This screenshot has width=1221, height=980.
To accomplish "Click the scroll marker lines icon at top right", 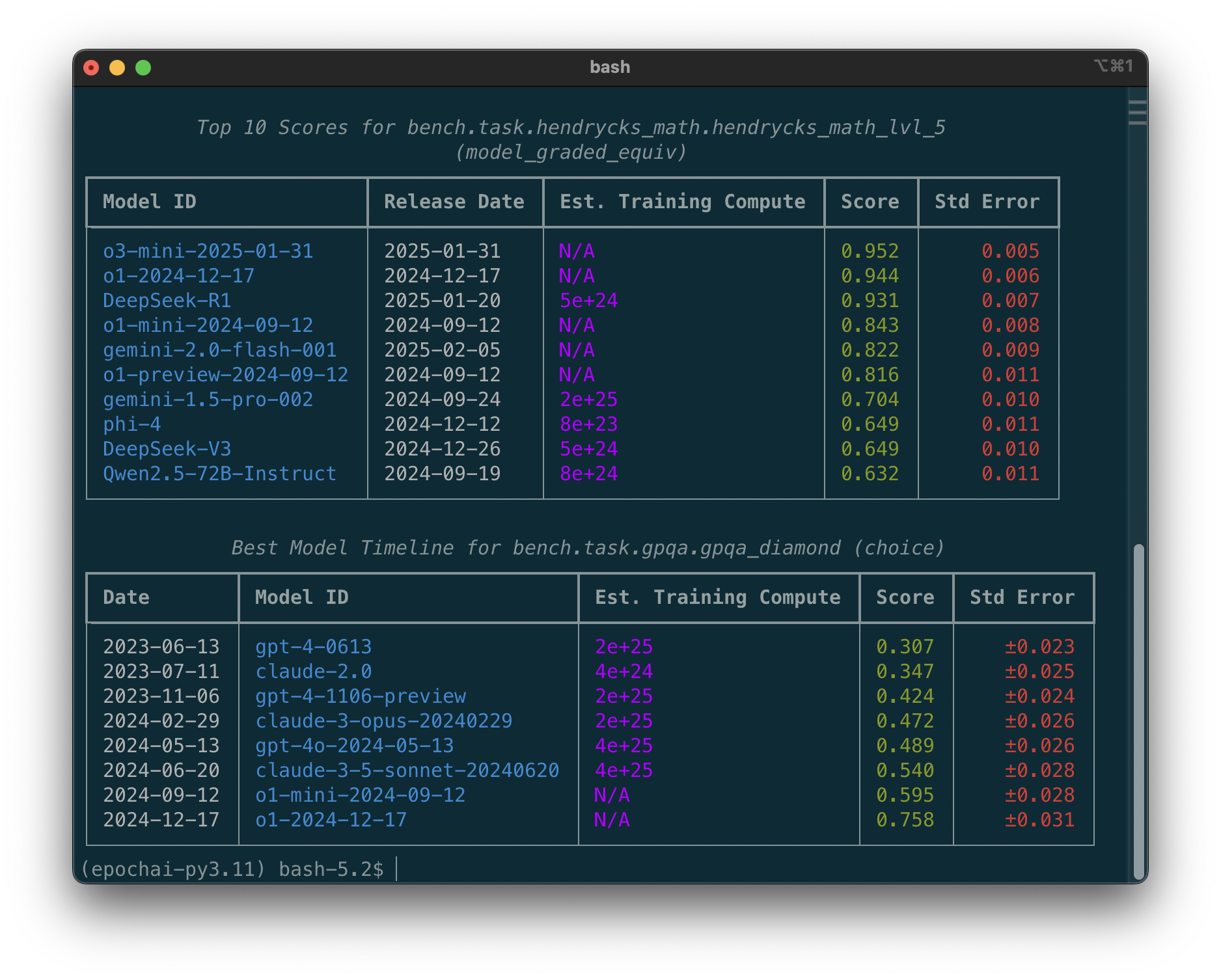I will (1137, 113).
